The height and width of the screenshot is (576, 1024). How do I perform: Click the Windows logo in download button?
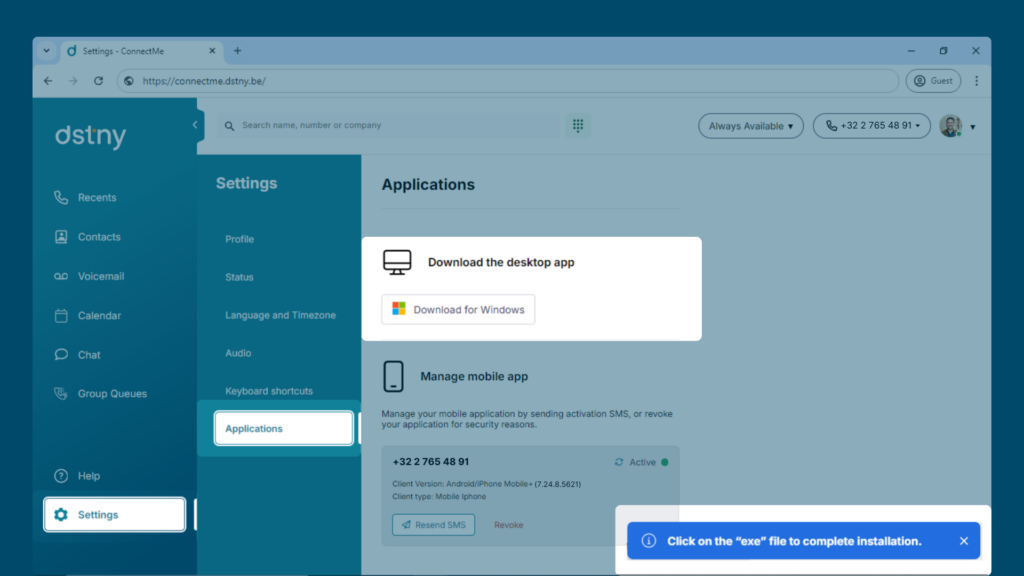tap(398, 309)
